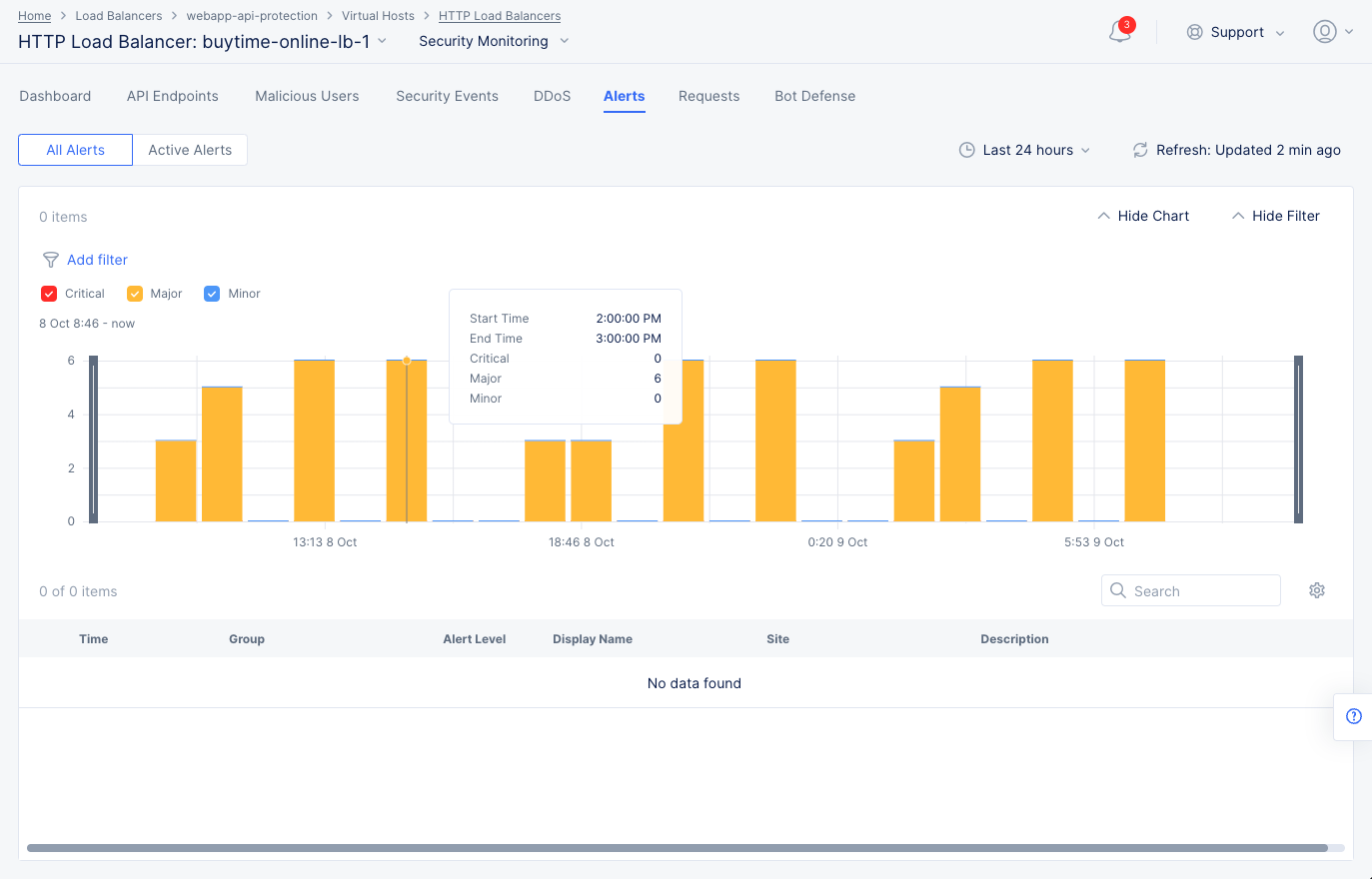The height and width of the screenshot is (879, 1372).
Task: Navigate to HTTP Load Balancers breadcrumb link
Action: tap(499, 15)
